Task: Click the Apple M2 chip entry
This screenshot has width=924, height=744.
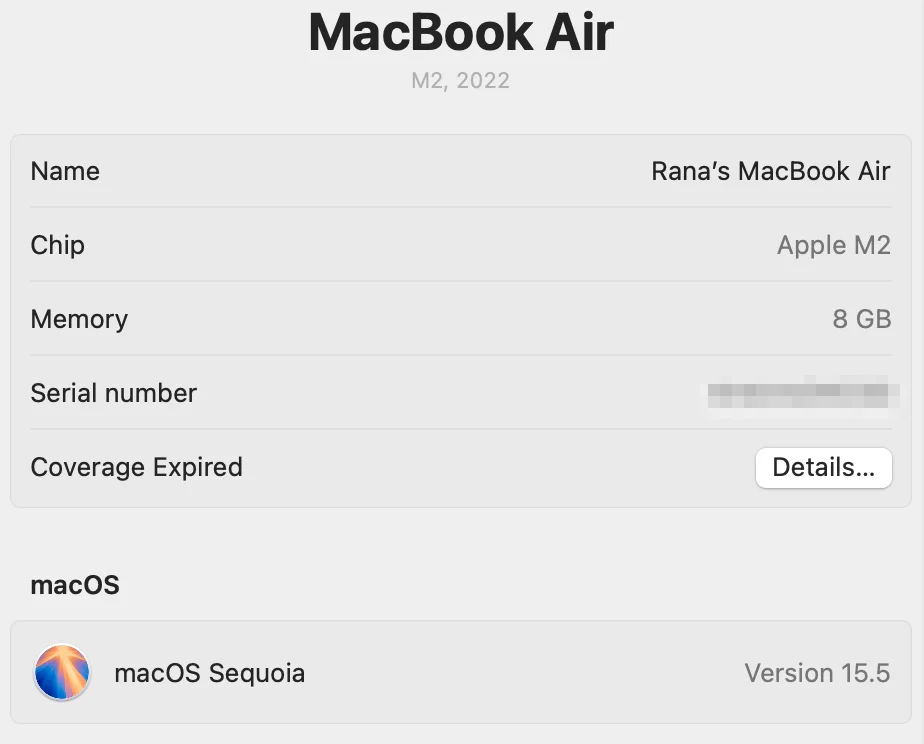Action: [834, 245]
